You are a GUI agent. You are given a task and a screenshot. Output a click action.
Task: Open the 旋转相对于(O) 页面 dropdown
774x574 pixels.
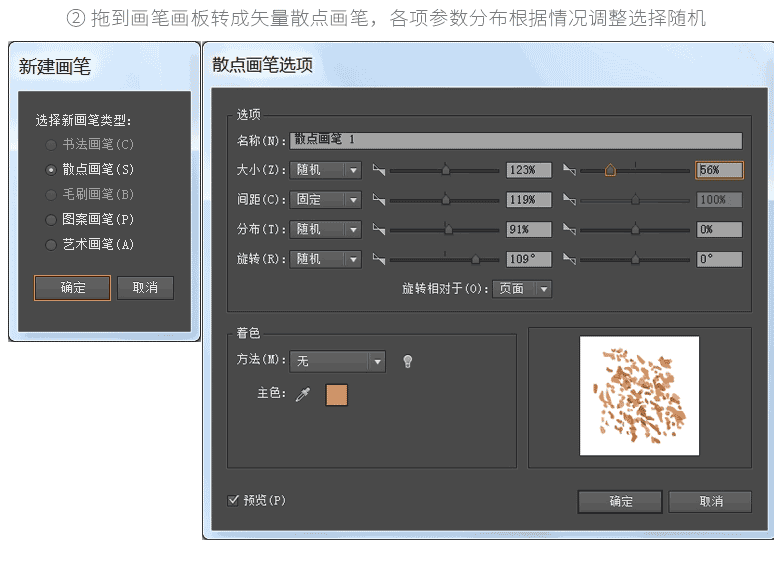pos(522,289)
